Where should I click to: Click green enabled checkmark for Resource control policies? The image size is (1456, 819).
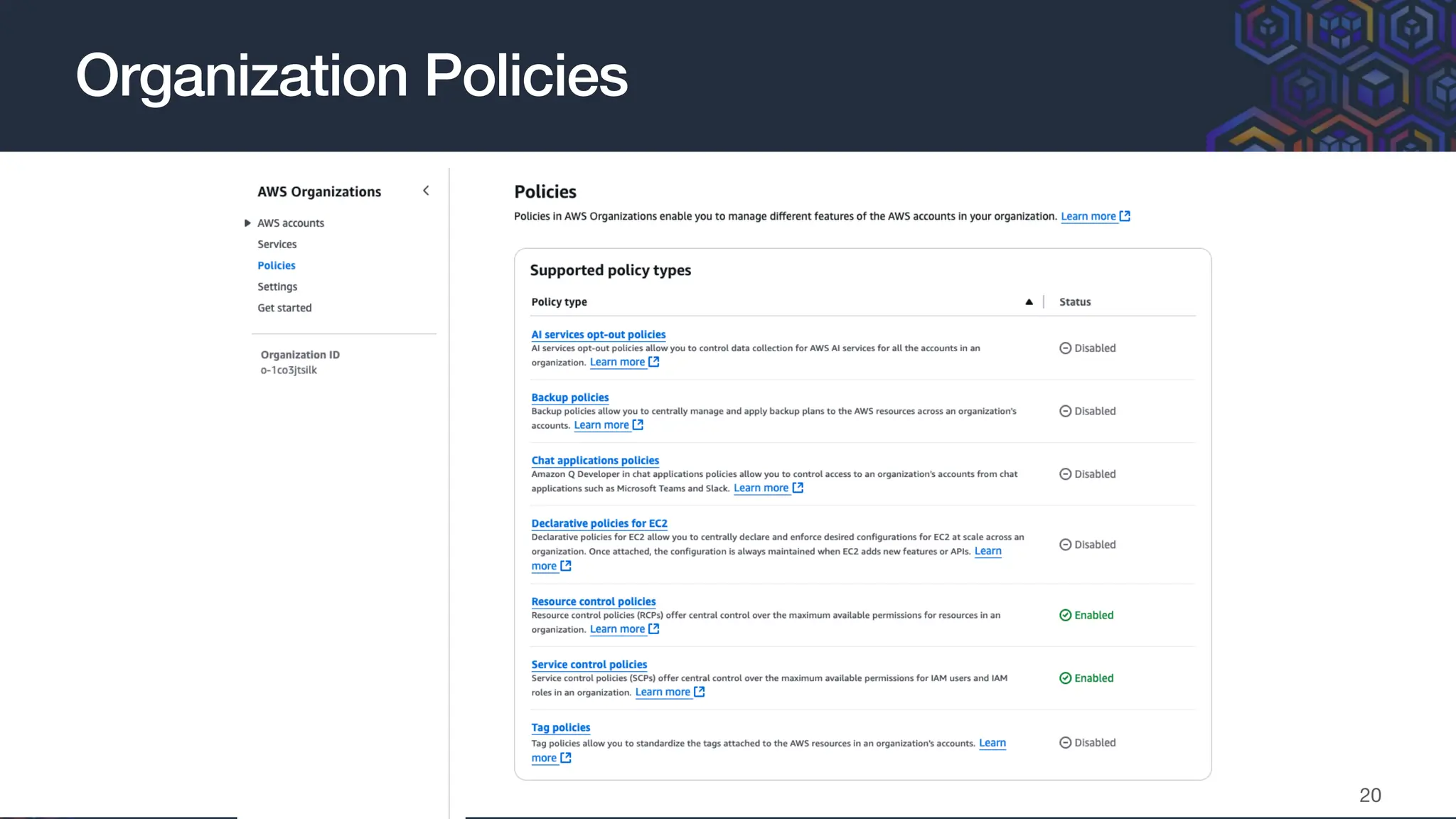[x=1065, y=616]
